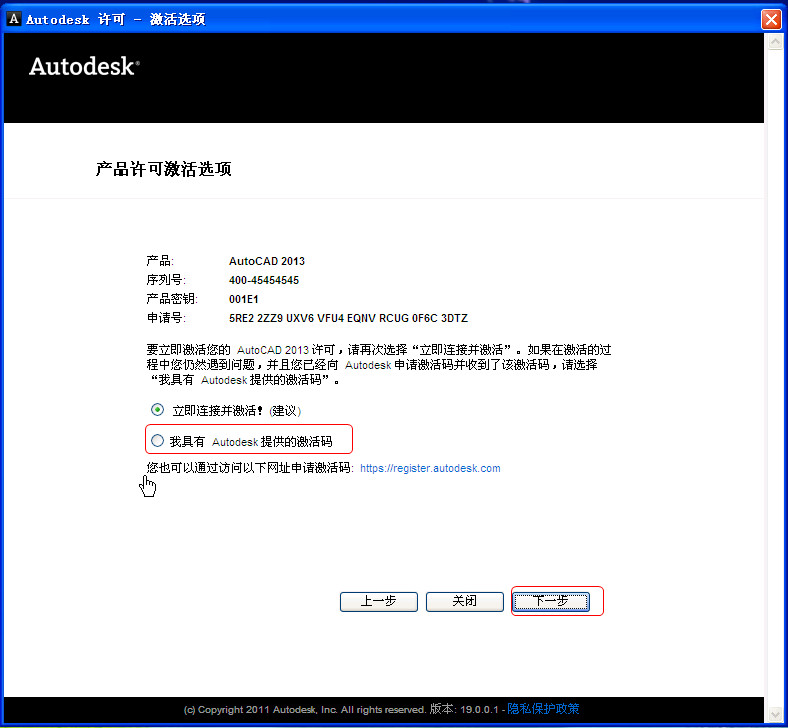The image size is (788, 728).
Task: Click the 申请号 label
Action: pos(166,318)
